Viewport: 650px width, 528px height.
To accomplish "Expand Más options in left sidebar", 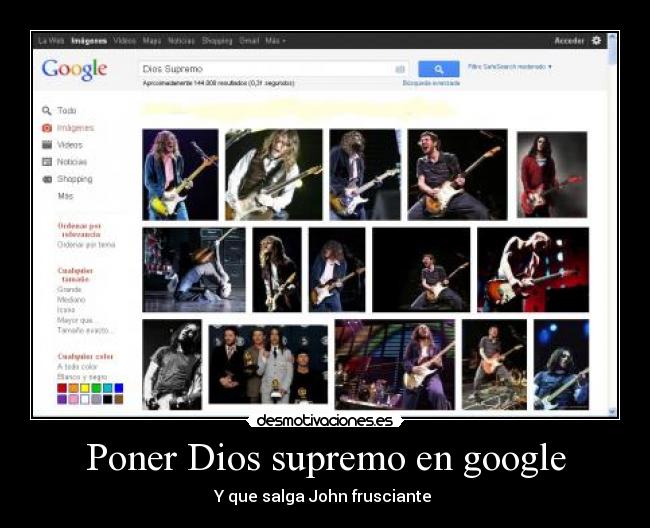I will (x=65, y=196).
